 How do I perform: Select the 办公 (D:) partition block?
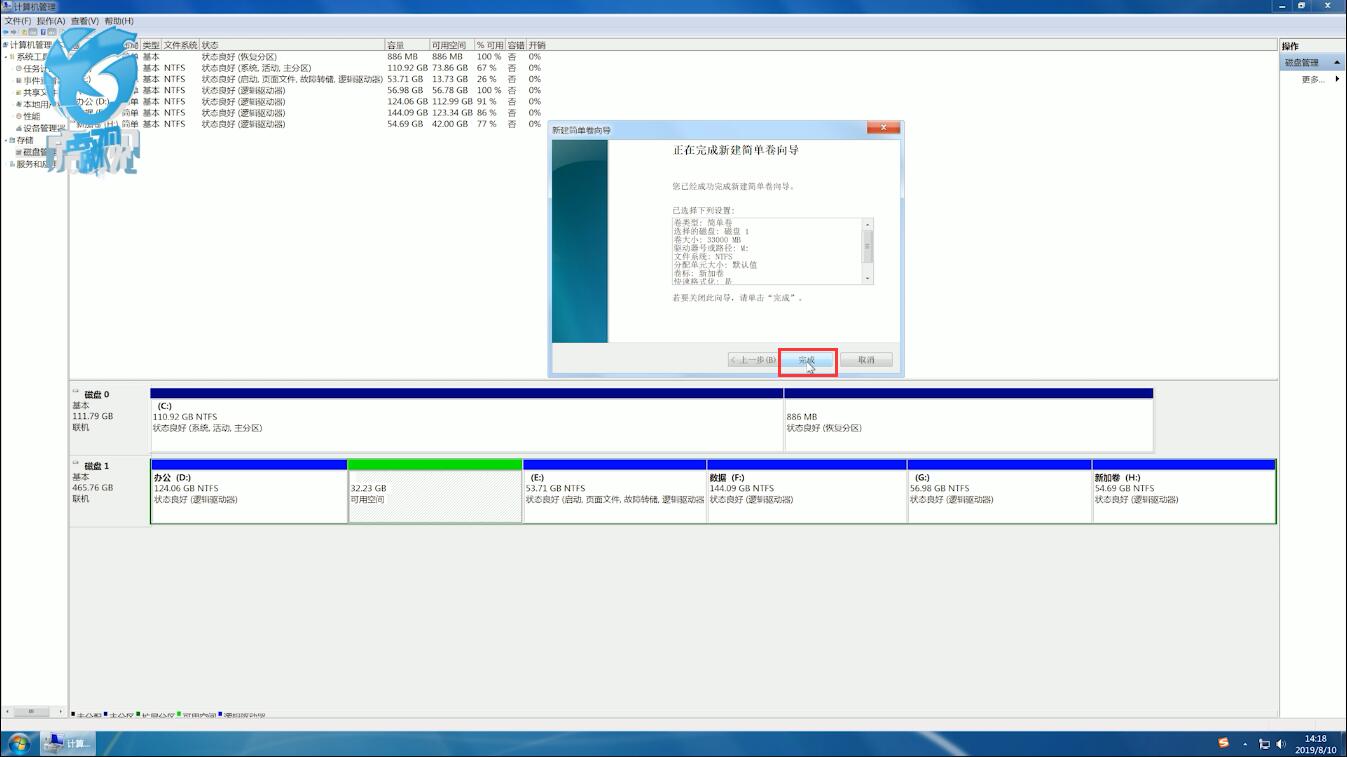coord(249,491)
